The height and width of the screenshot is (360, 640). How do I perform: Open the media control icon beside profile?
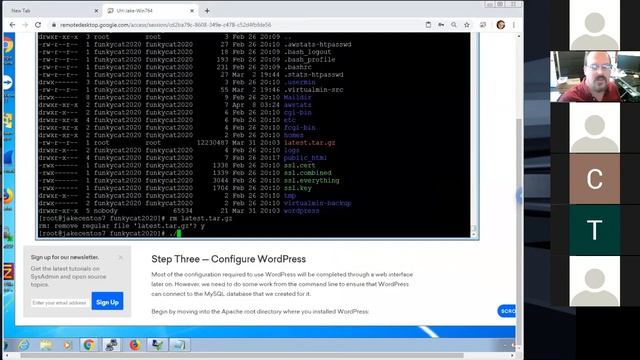point(483,25)
